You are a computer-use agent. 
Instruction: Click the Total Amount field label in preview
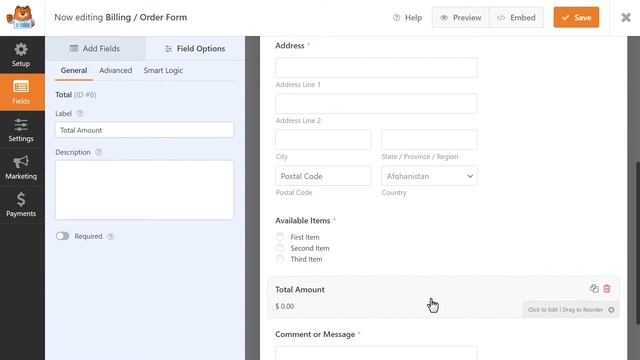(300, 289)
